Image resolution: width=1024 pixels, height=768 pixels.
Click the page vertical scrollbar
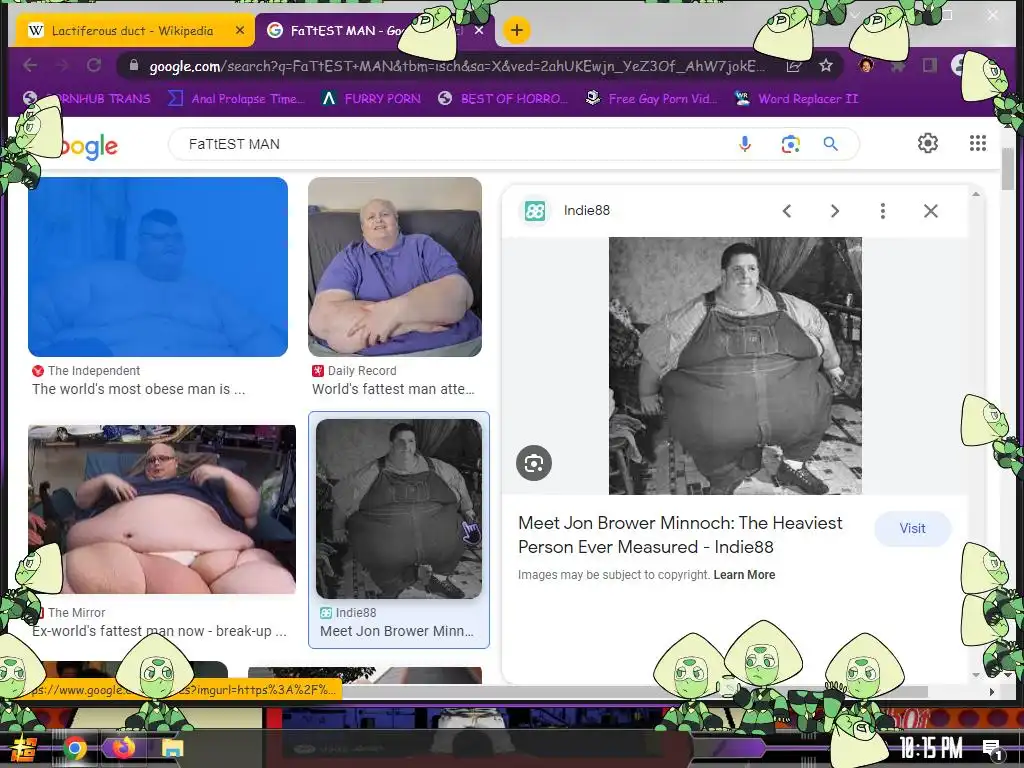tap(1008, 167)
